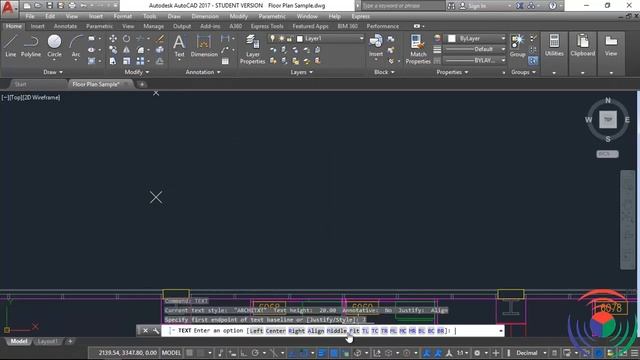Open the Dimension menu
Image resolution: width=640 pixels, height=360 pixels.
(x=205, y=16)
